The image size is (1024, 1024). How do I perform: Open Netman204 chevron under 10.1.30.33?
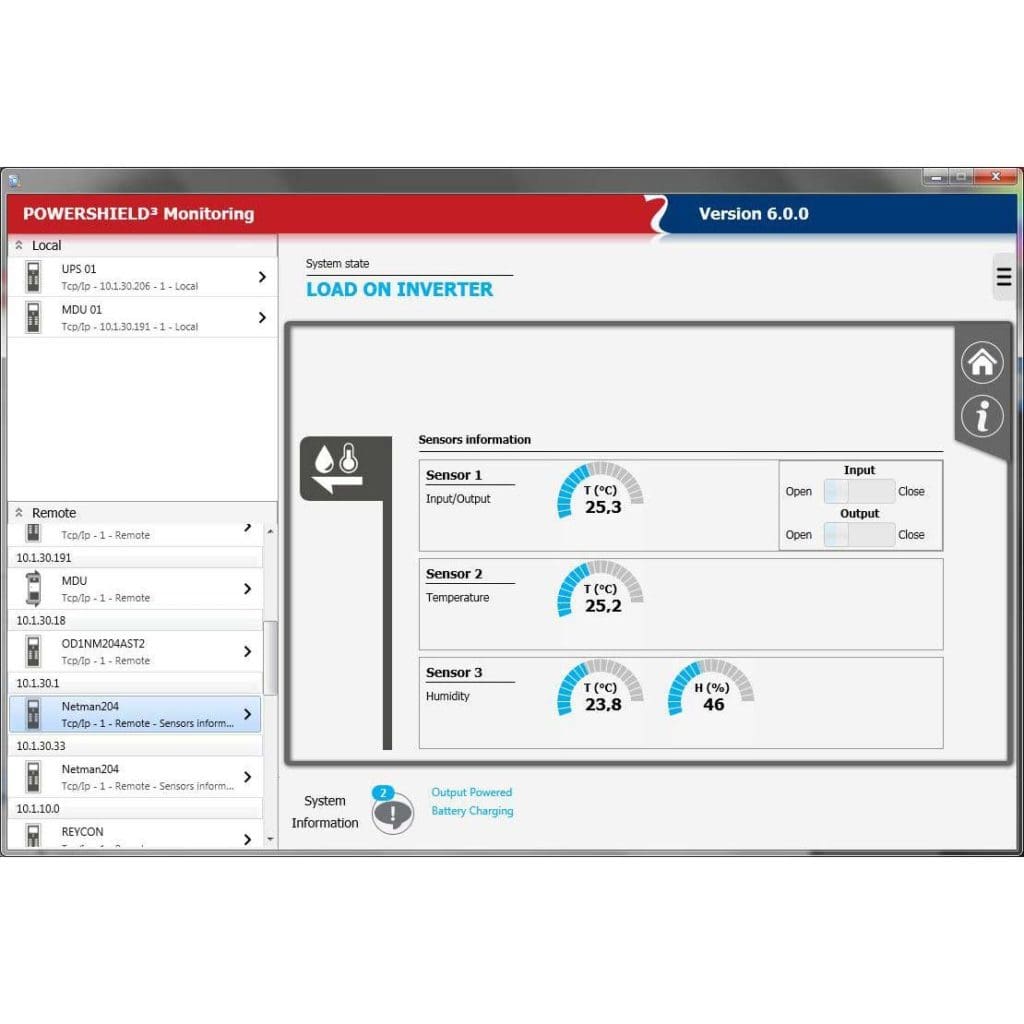click(248, 776)
